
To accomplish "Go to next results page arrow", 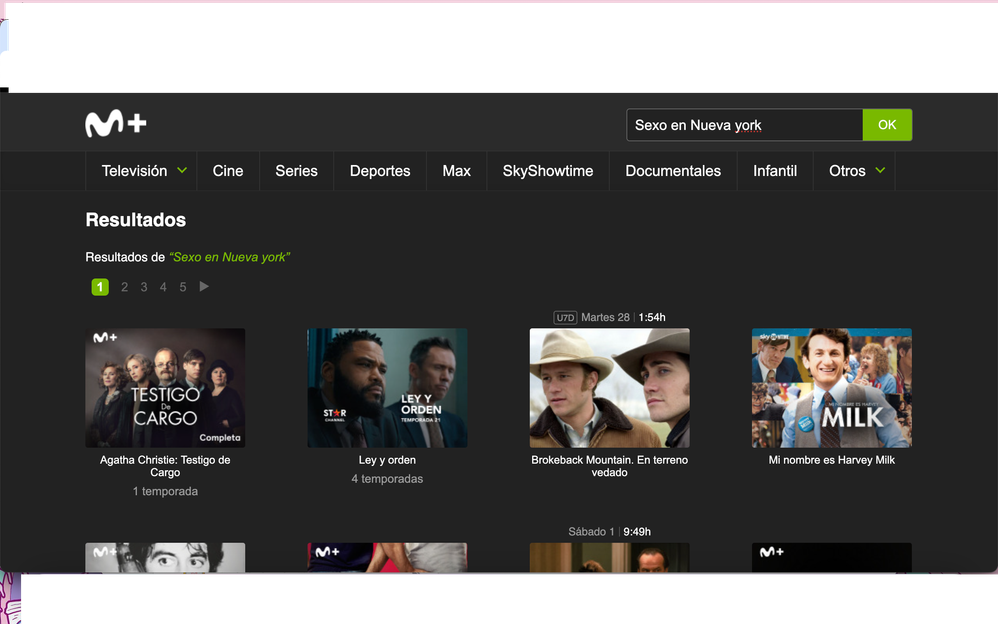I will 204,287.
